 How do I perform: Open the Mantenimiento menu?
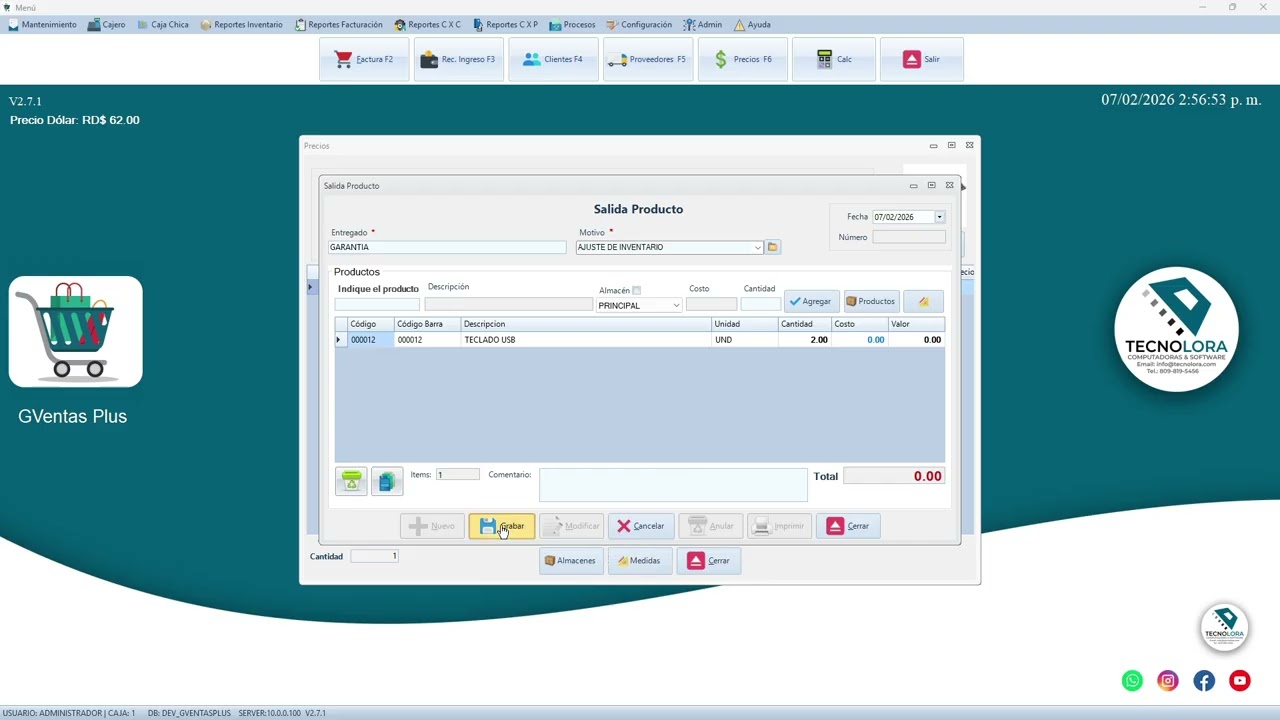coord(42,24)
